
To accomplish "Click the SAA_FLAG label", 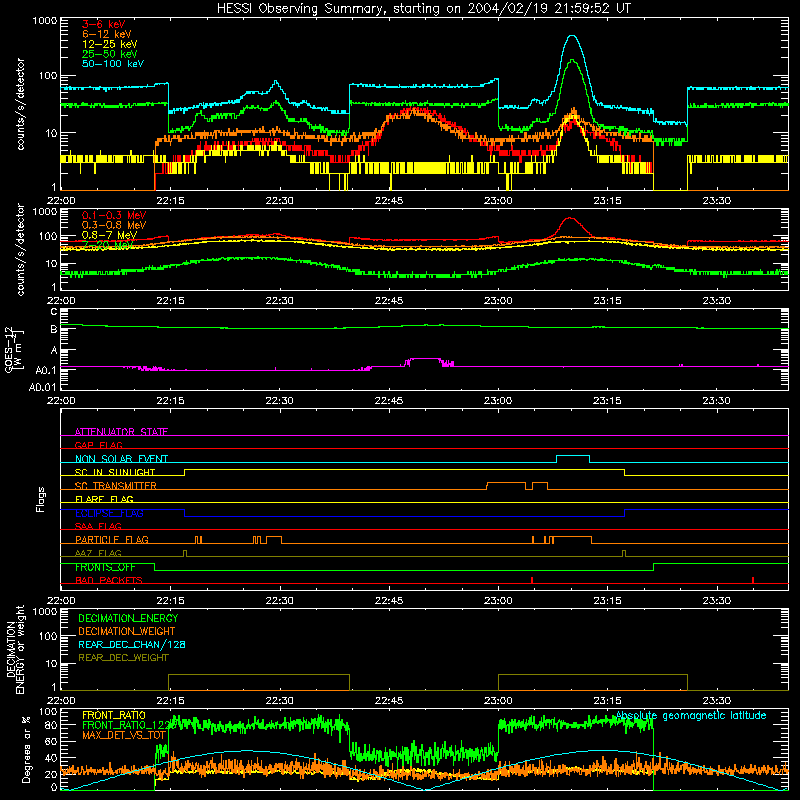I will (x=98, y=526).
